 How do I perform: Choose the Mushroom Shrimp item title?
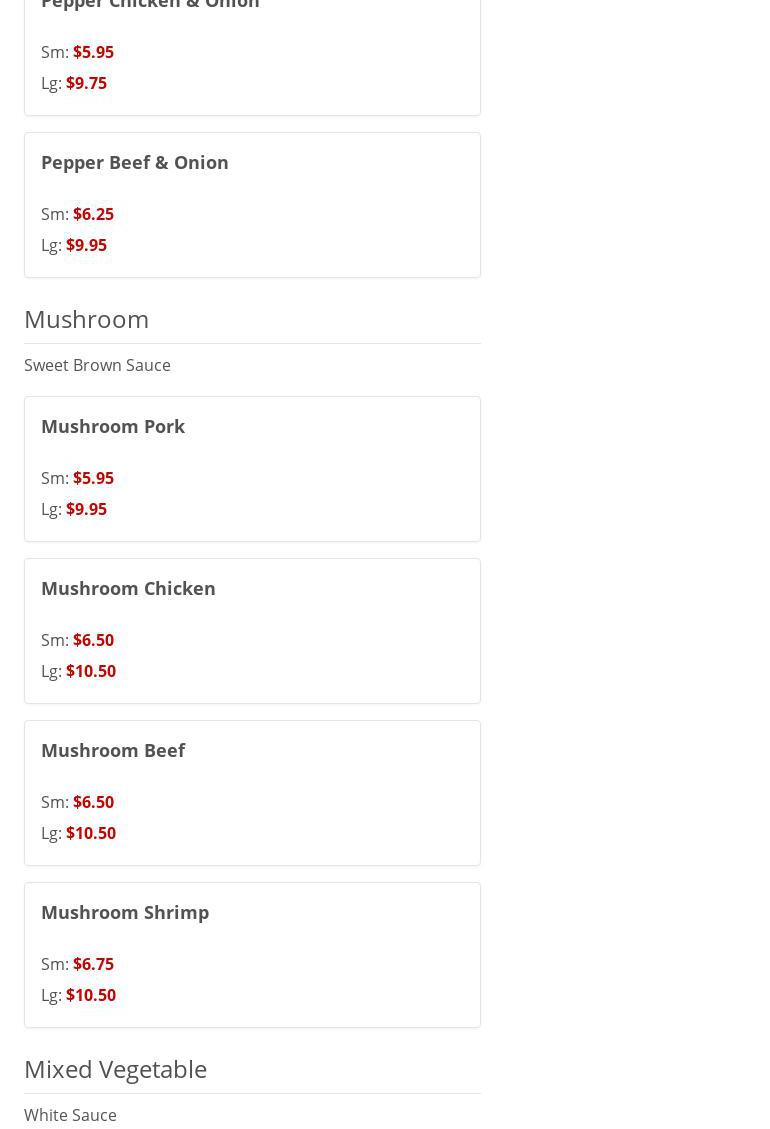pos(125,912)
